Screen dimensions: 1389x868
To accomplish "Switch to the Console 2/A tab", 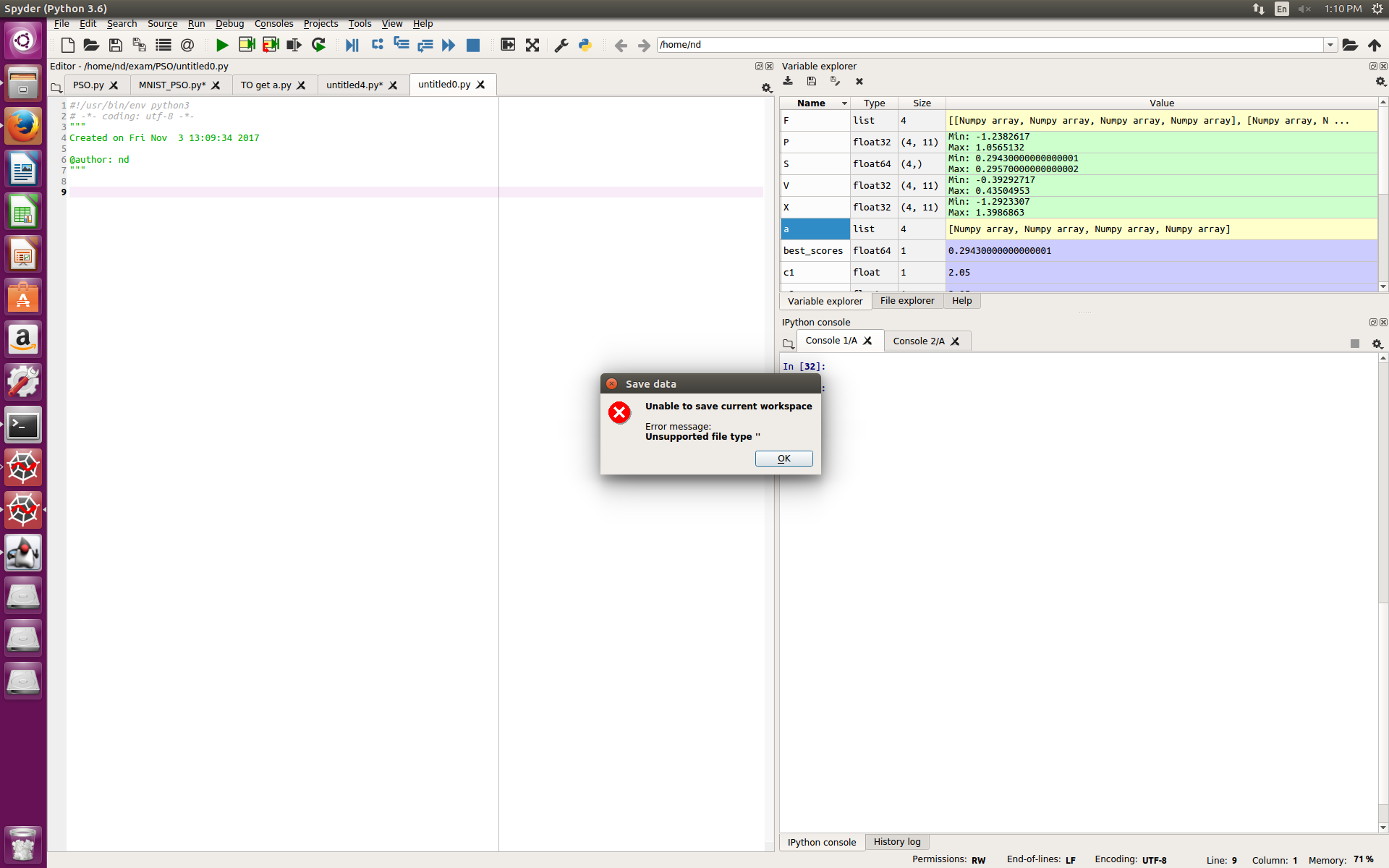I will click(919, 341).
